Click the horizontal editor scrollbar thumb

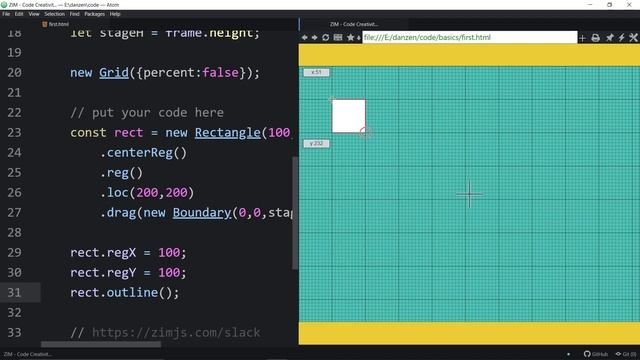pyautogui.click(x=101, y=344)
